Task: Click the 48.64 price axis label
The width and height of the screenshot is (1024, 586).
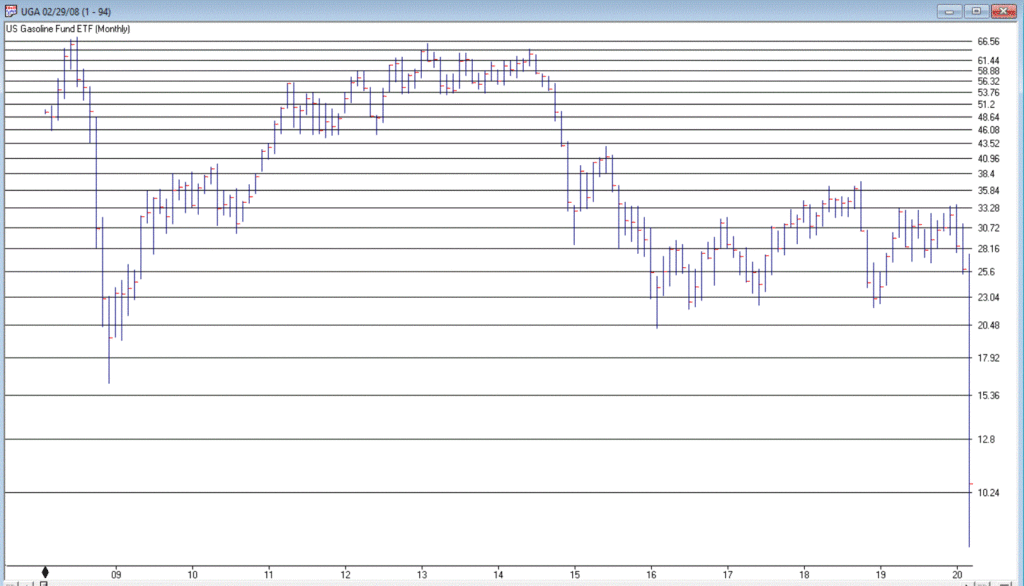Action: pyautogui.click(x=988, y=117)
